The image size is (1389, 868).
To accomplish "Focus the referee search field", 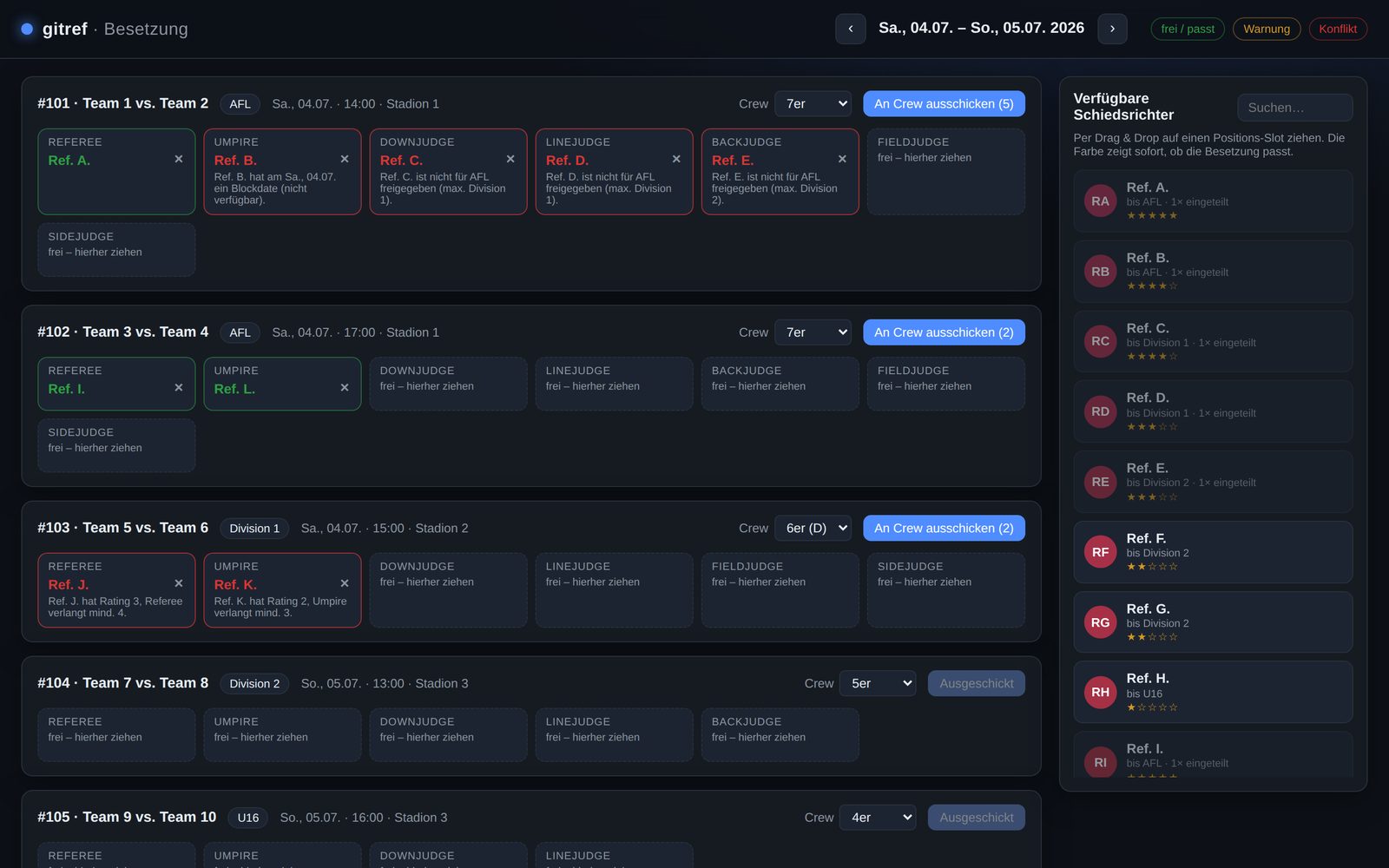I will point(1294,108).
